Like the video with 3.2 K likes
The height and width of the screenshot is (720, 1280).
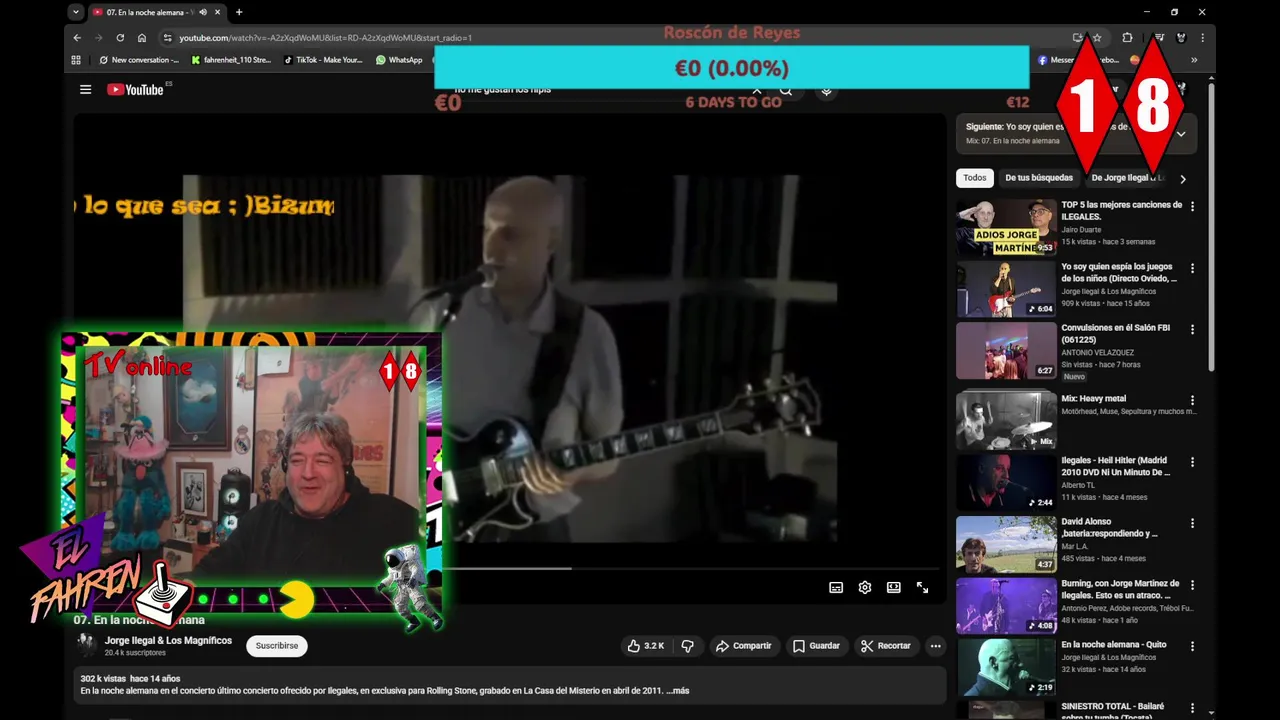(x=645, y=646)
